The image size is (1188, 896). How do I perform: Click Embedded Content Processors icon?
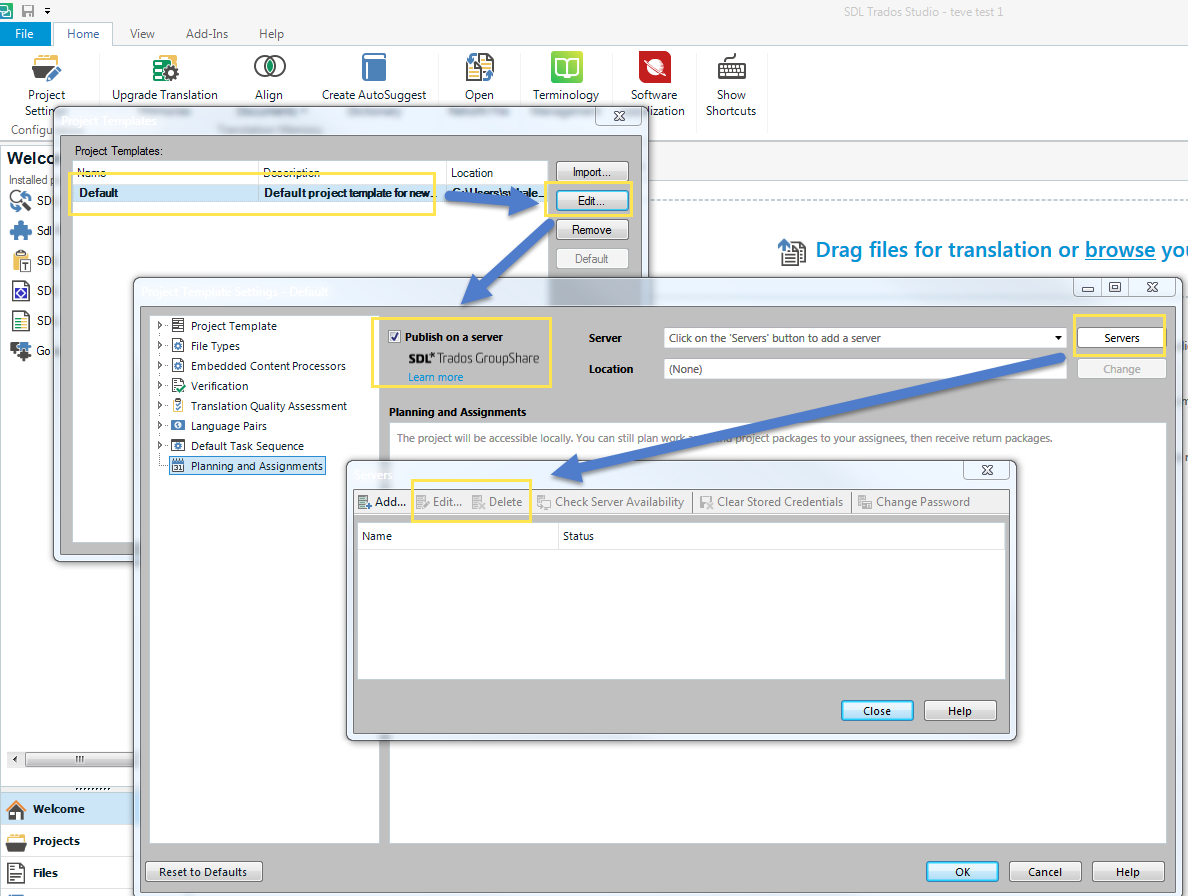(x=178, y=365)
